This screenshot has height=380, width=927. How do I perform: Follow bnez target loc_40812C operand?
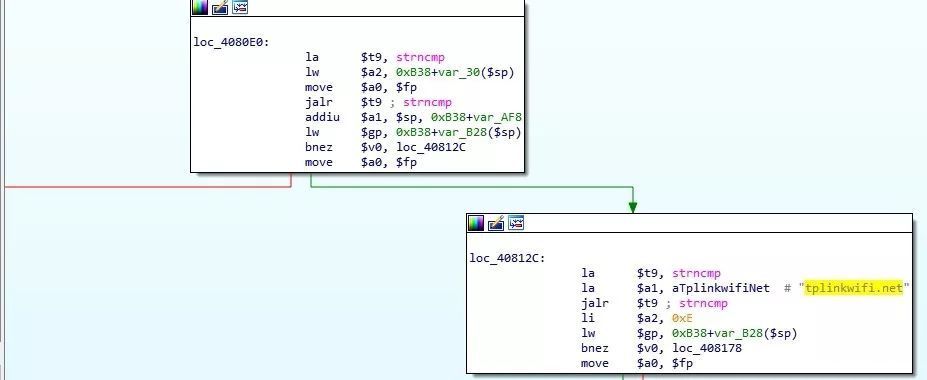click(x=430, y=147)
